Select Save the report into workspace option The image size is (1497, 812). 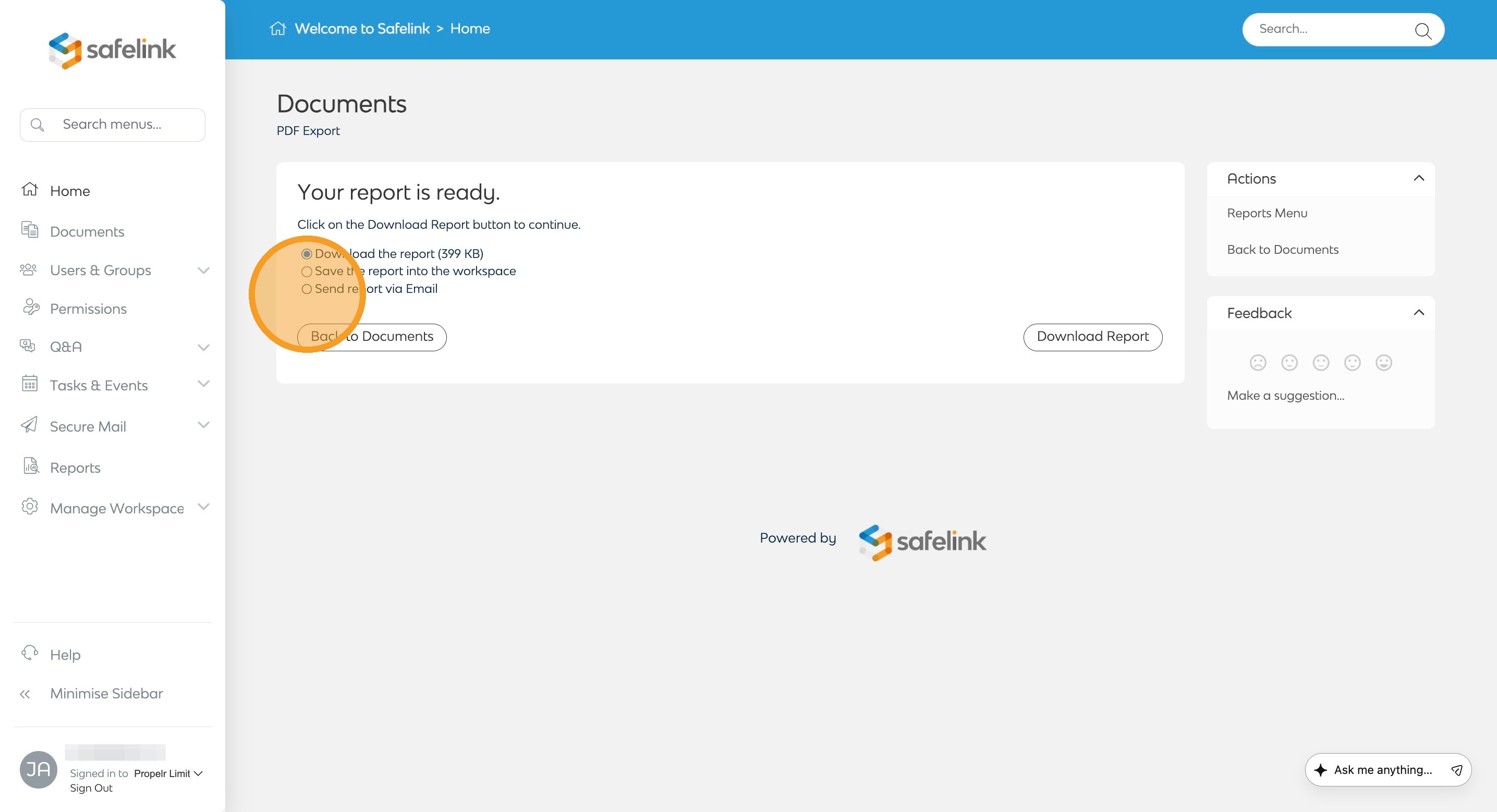307,271
